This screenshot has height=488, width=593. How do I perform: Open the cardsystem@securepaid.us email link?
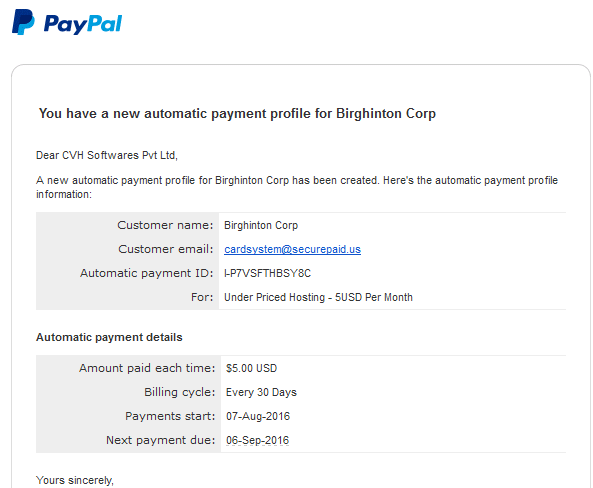pyautogui.click(x=292, y=249)
